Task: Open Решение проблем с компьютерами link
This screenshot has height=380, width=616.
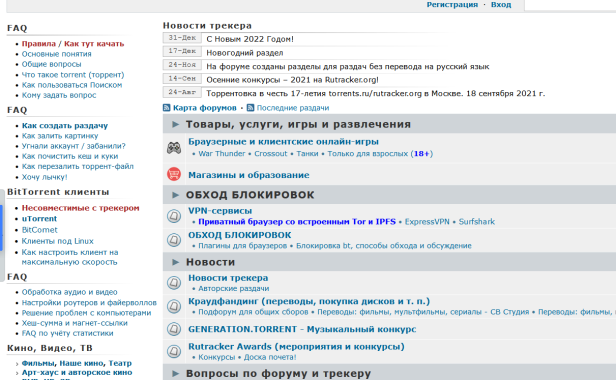Action: pyautogui.click(x=86, y=313)
